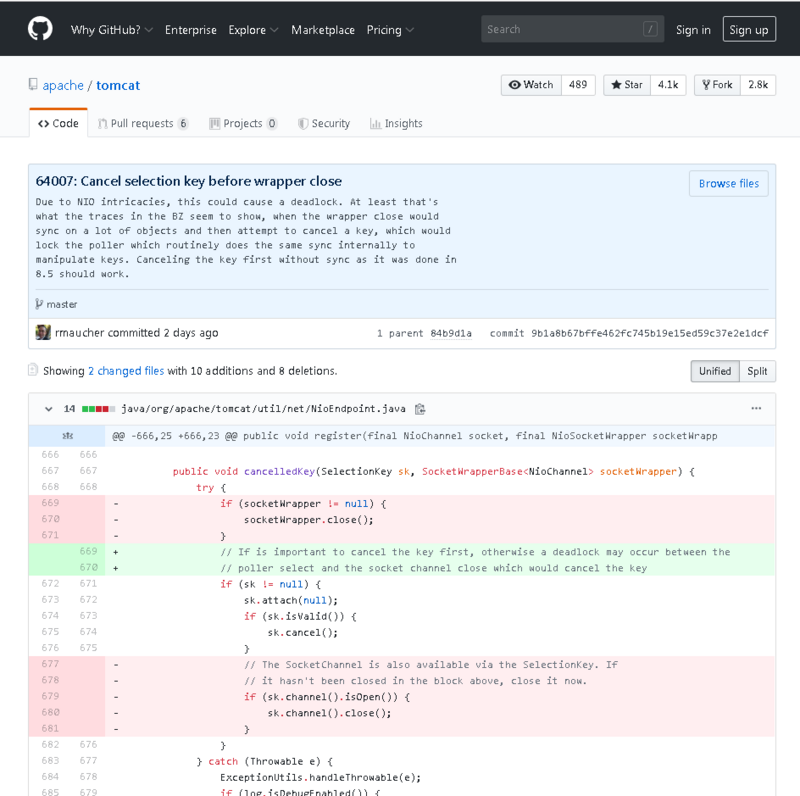Click the Insights graph icon

point(374,123)
